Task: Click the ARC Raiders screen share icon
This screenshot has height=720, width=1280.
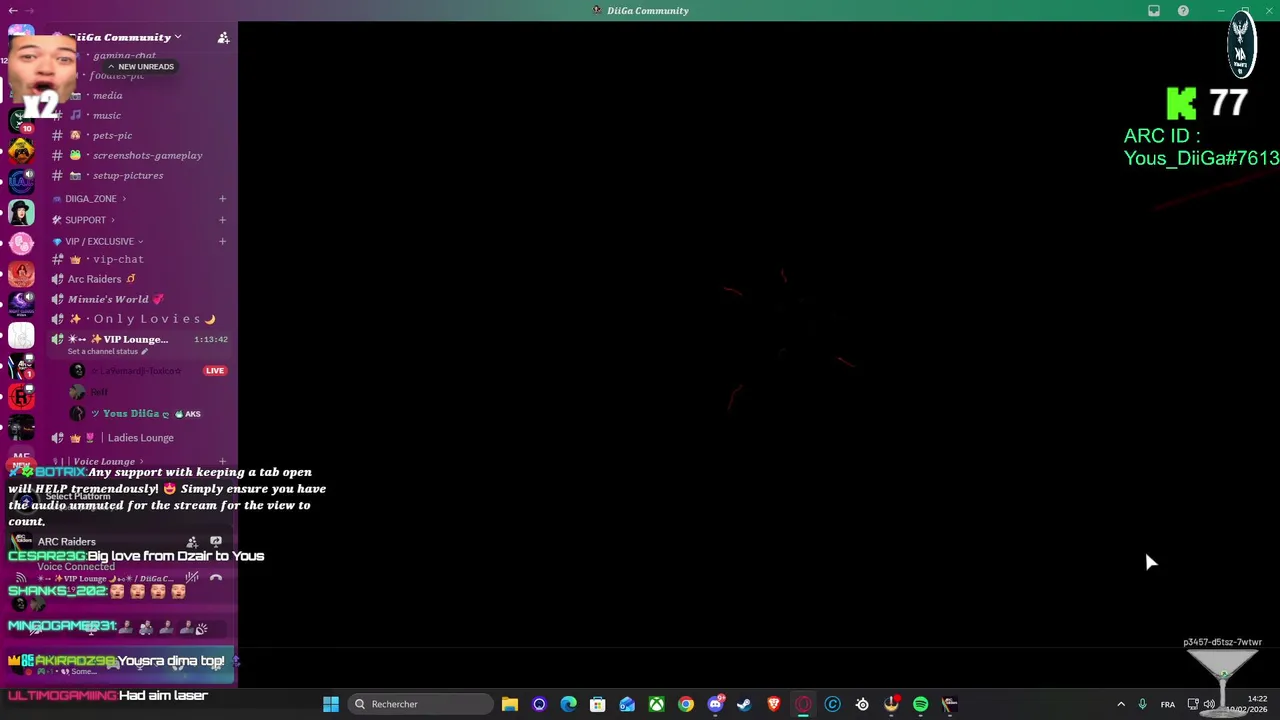Action: pyautogui.click(x=216, y=541)
